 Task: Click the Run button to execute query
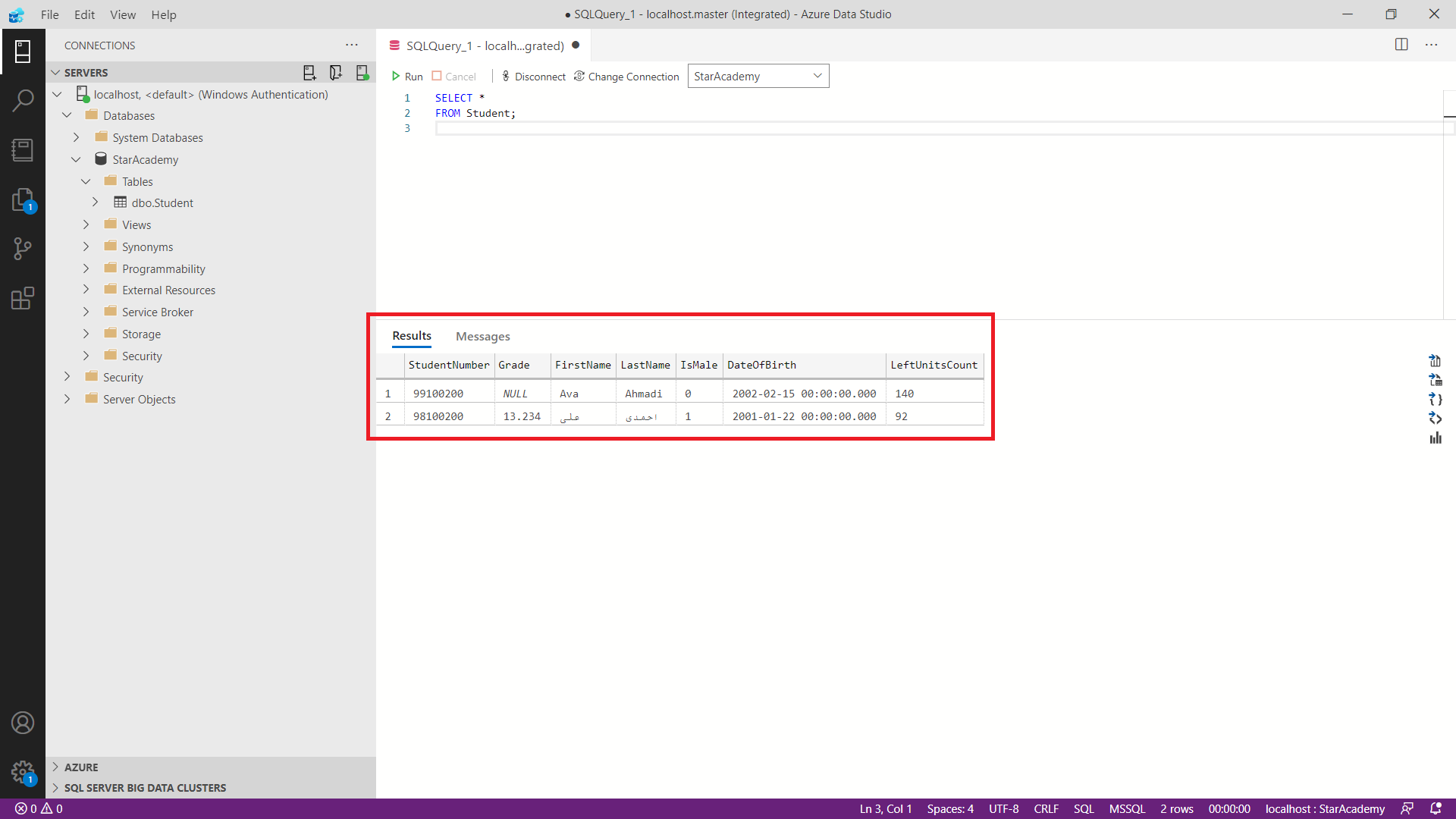click(x=407, y=76)
